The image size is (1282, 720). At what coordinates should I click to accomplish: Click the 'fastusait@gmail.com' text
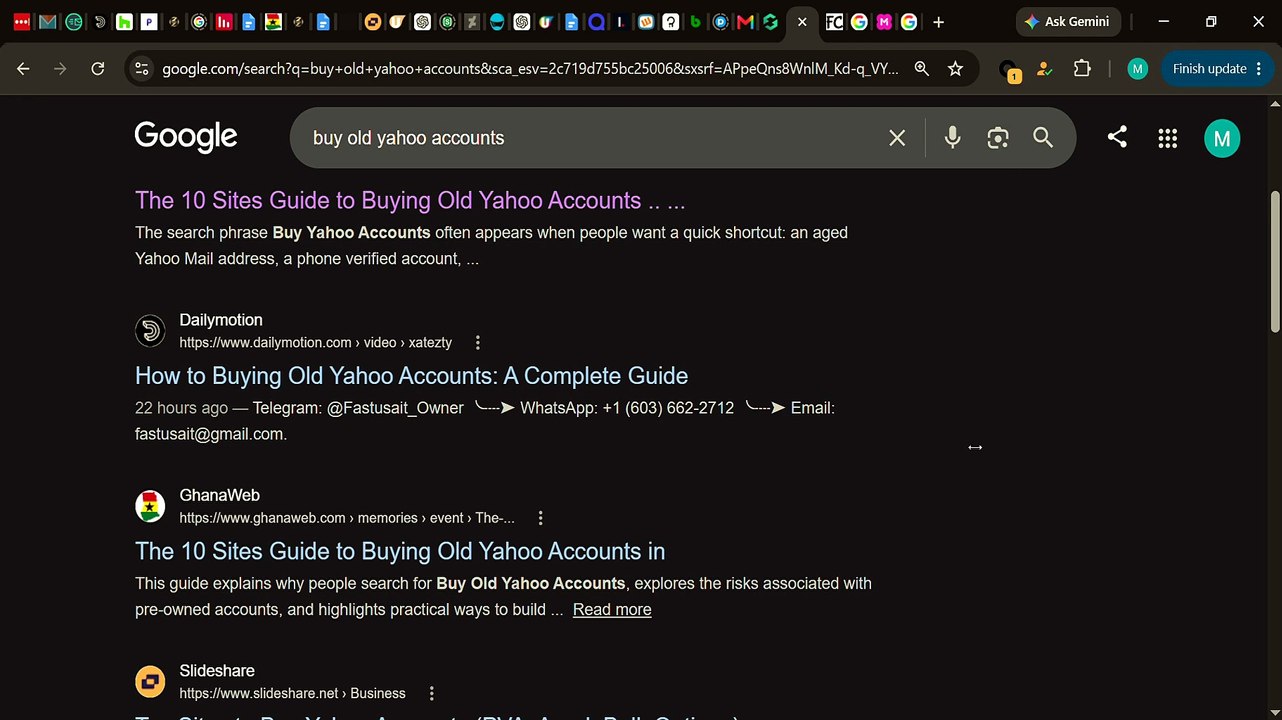coord(211,434)
